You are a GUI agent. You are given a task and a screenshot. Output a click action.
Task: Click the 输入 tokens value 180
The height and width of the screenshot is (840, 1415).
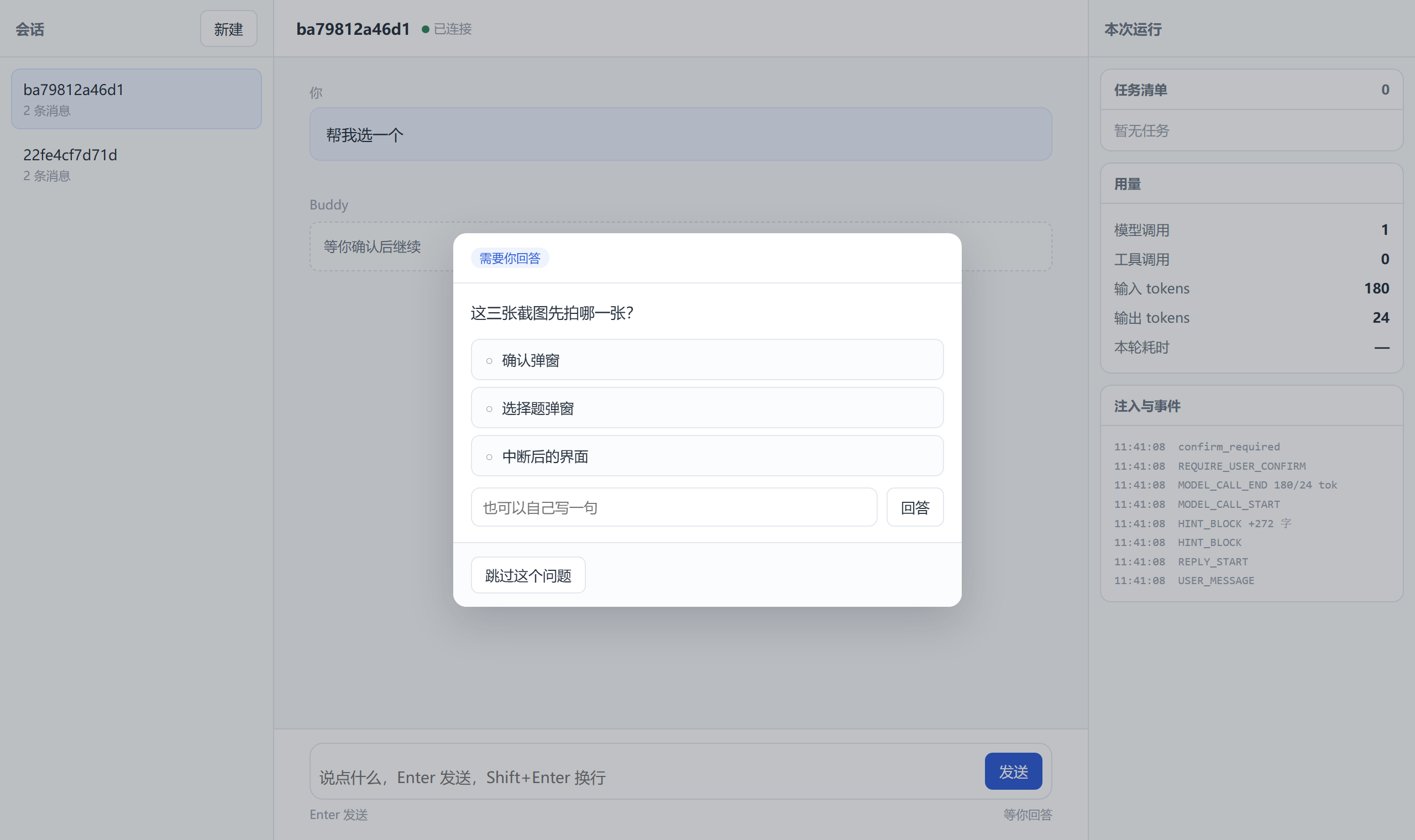click(x=1376, y=288)
